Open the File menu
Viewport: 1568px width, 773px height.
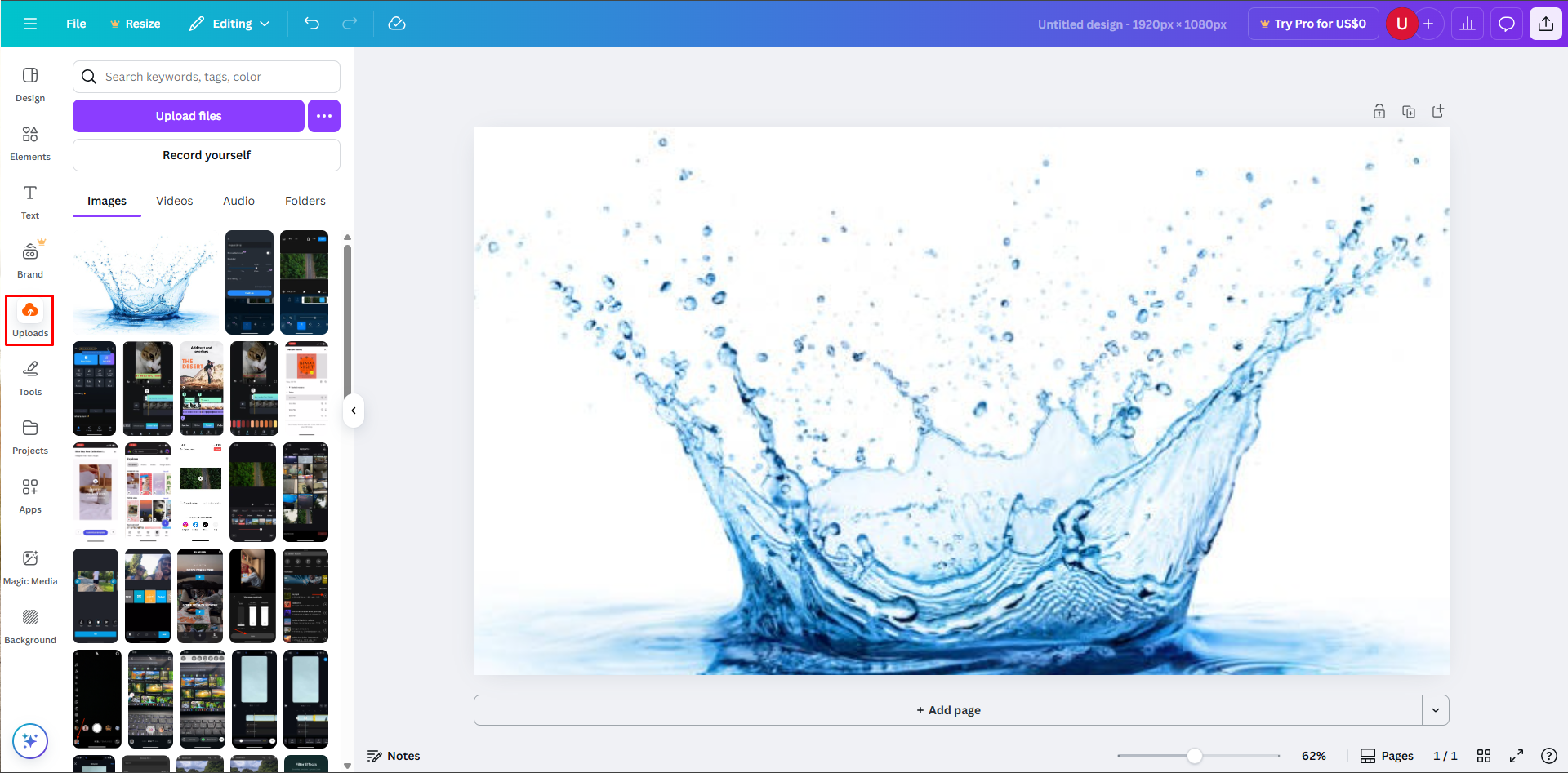coord(75,24)
